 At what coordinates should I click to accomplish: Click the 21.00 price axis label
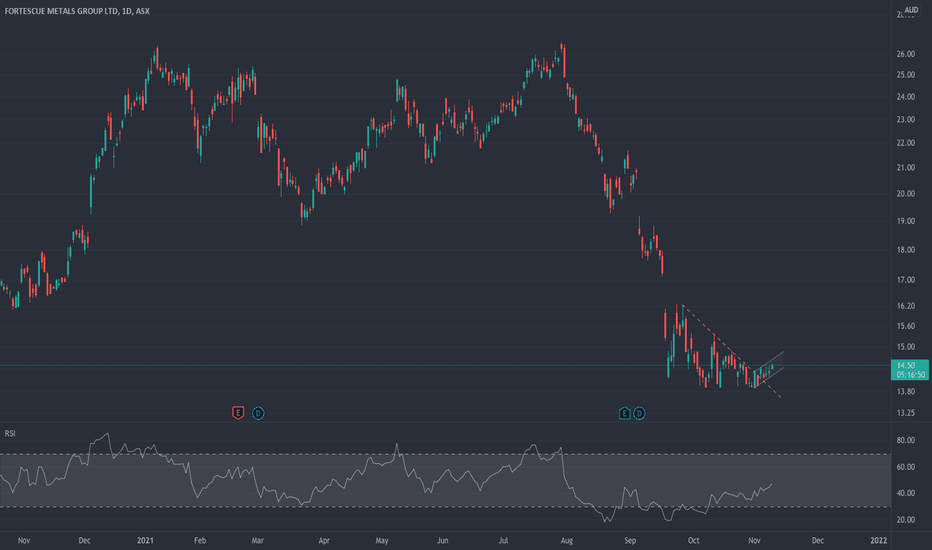point(906,168)
